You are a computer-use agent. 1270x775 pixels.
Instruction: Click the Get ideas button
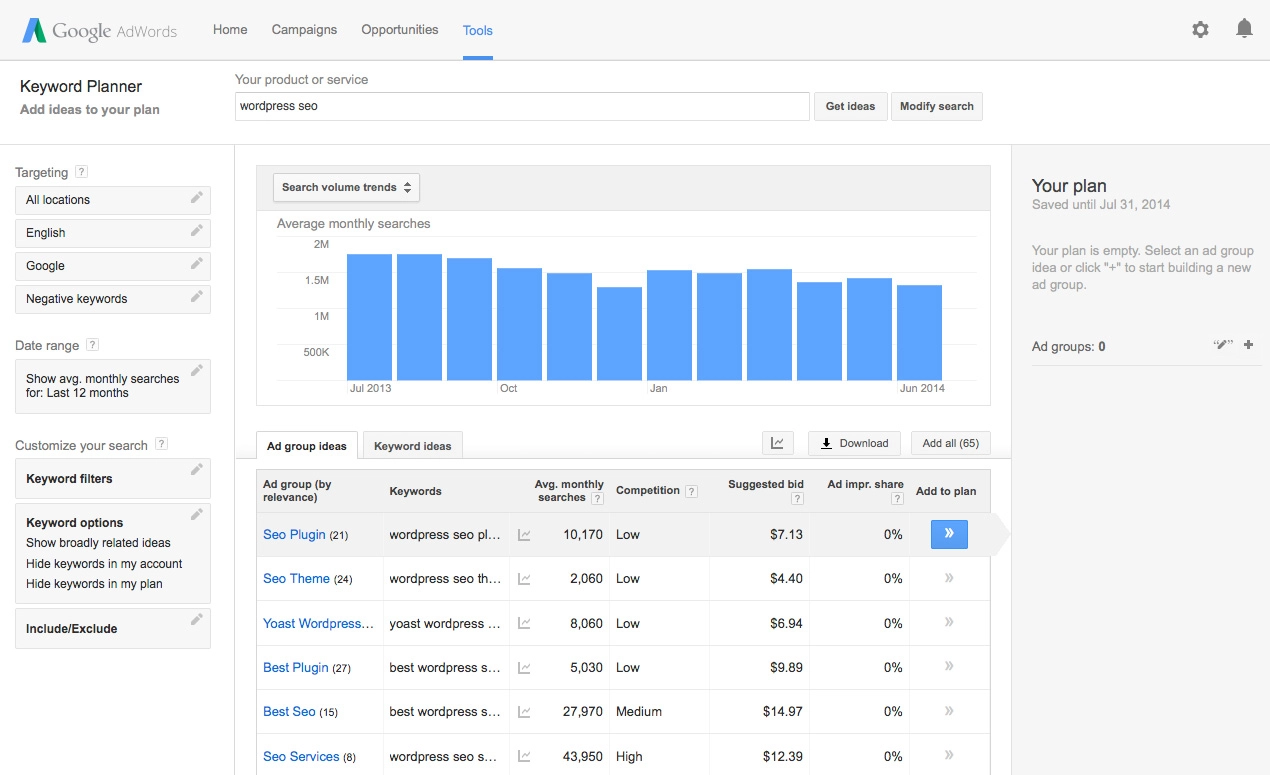851,106
